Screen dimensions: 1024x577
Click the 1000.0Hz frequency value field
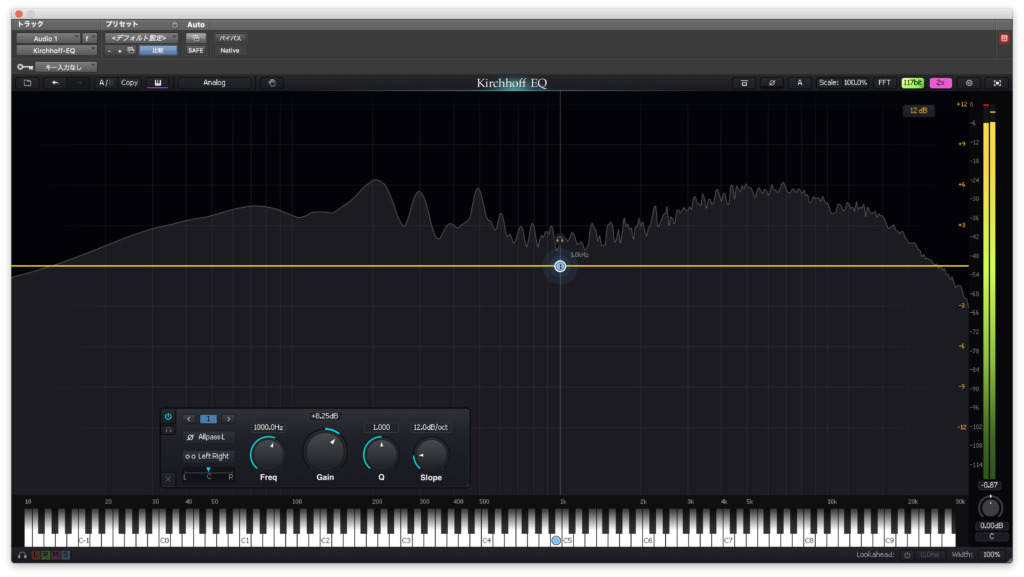point(268,428)
